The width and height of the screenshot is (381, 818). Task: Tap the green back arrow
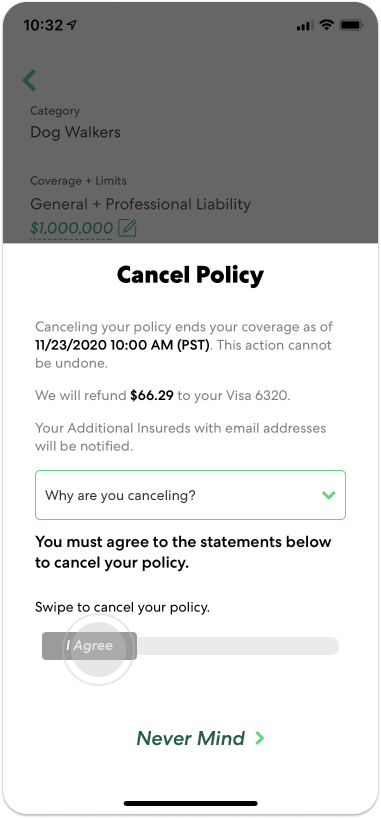click(30, 81)
